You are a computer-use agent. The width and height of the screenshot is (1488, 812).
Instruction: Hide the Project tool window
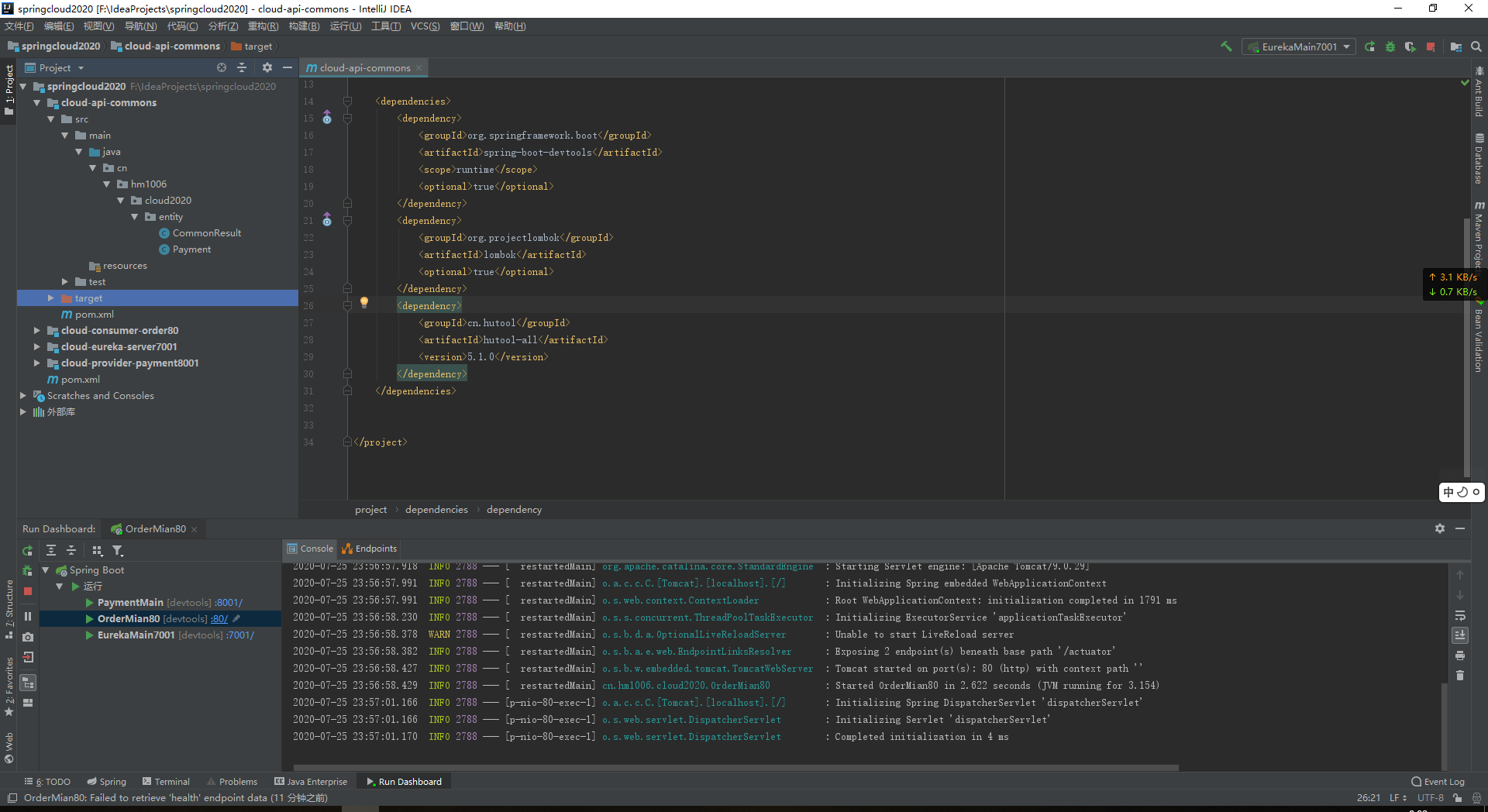(x=288, y=67)
